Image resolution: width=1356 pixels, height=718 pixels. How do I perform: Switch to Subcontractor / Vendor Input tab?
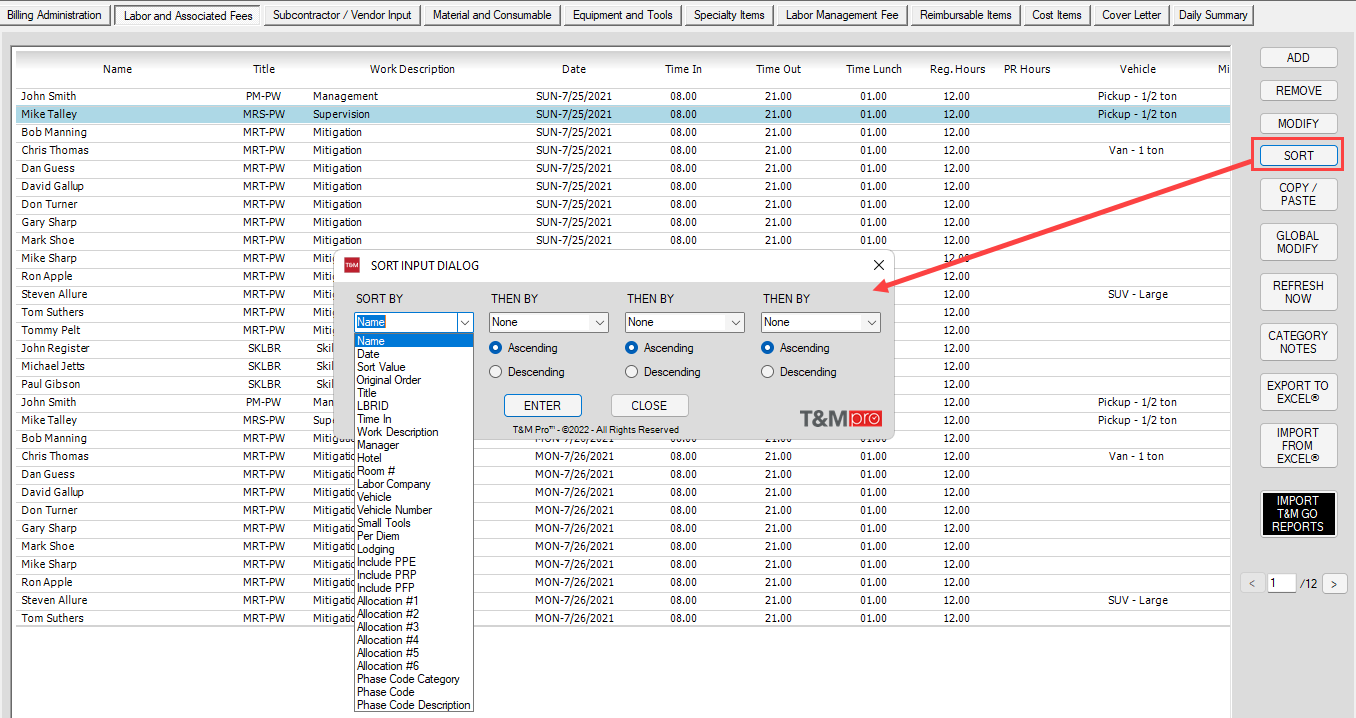[x=342, y=15]
